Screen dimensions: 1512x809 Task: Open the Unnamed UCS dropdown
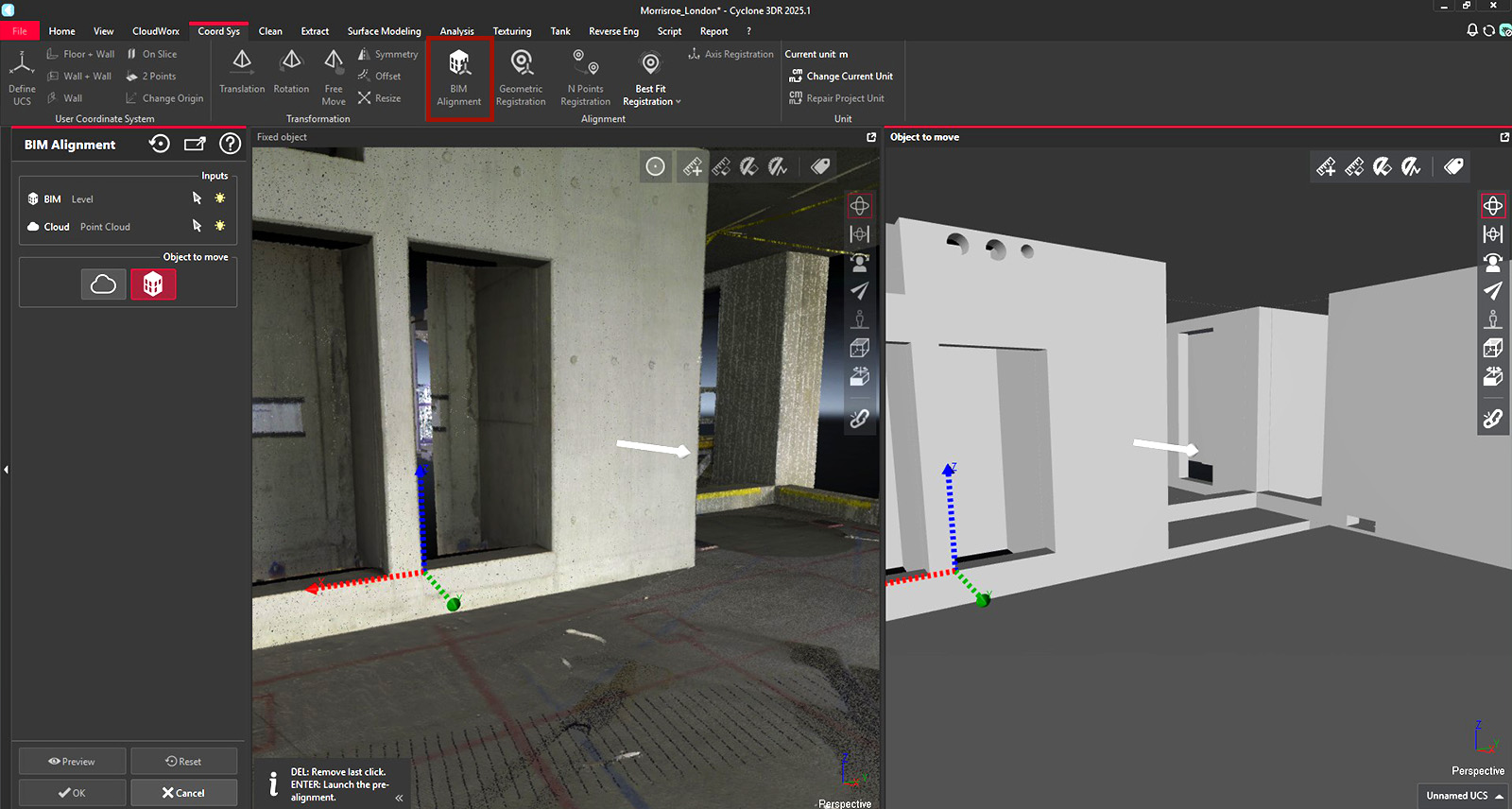tap(1464, 796)
